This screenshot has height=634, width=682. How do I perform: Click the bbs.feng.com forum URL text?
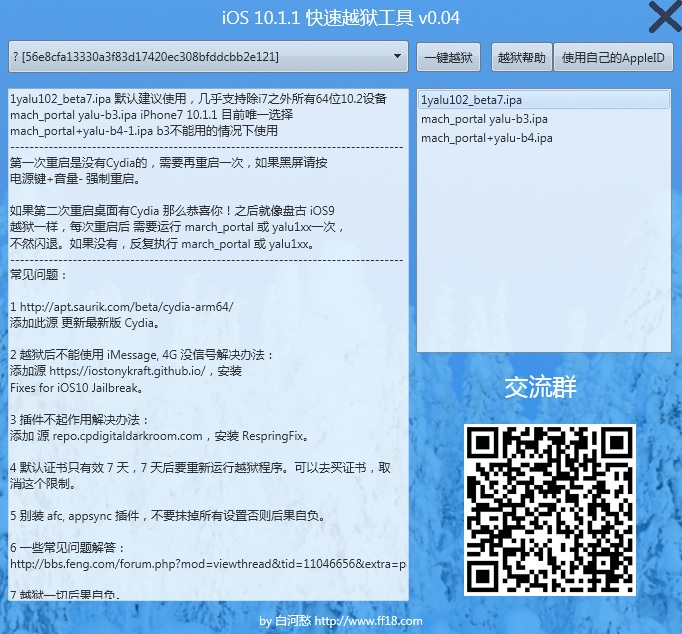coord(208,564)
